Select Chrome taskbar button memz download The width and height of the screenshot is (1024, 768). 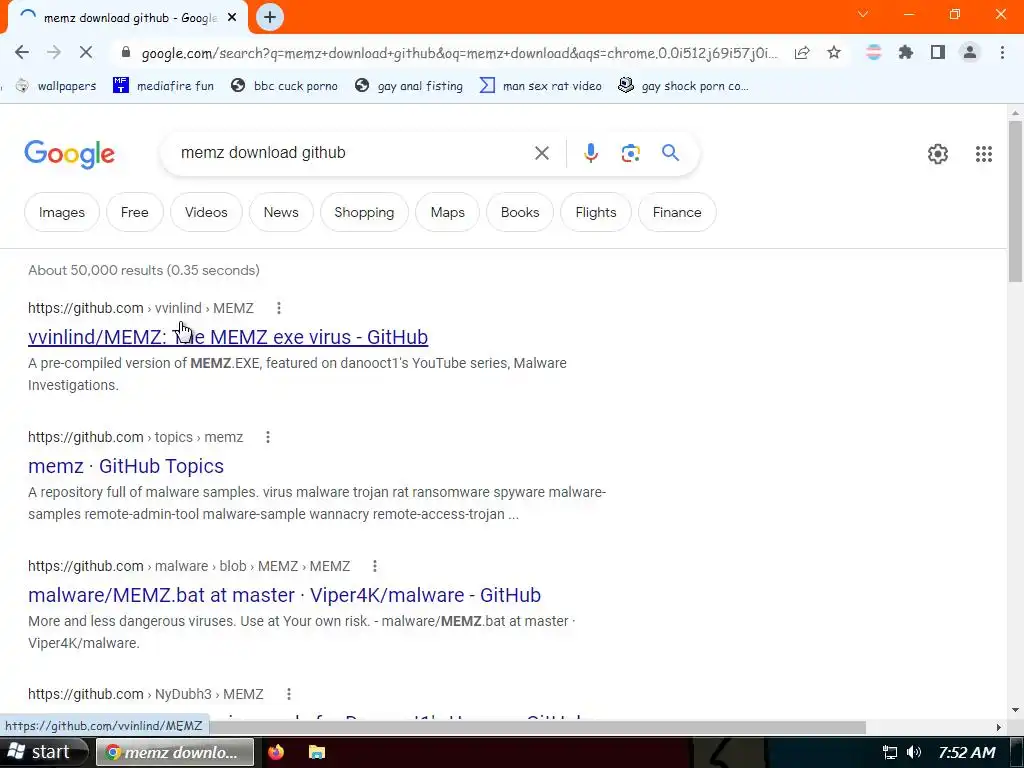(x=175, y=752)
